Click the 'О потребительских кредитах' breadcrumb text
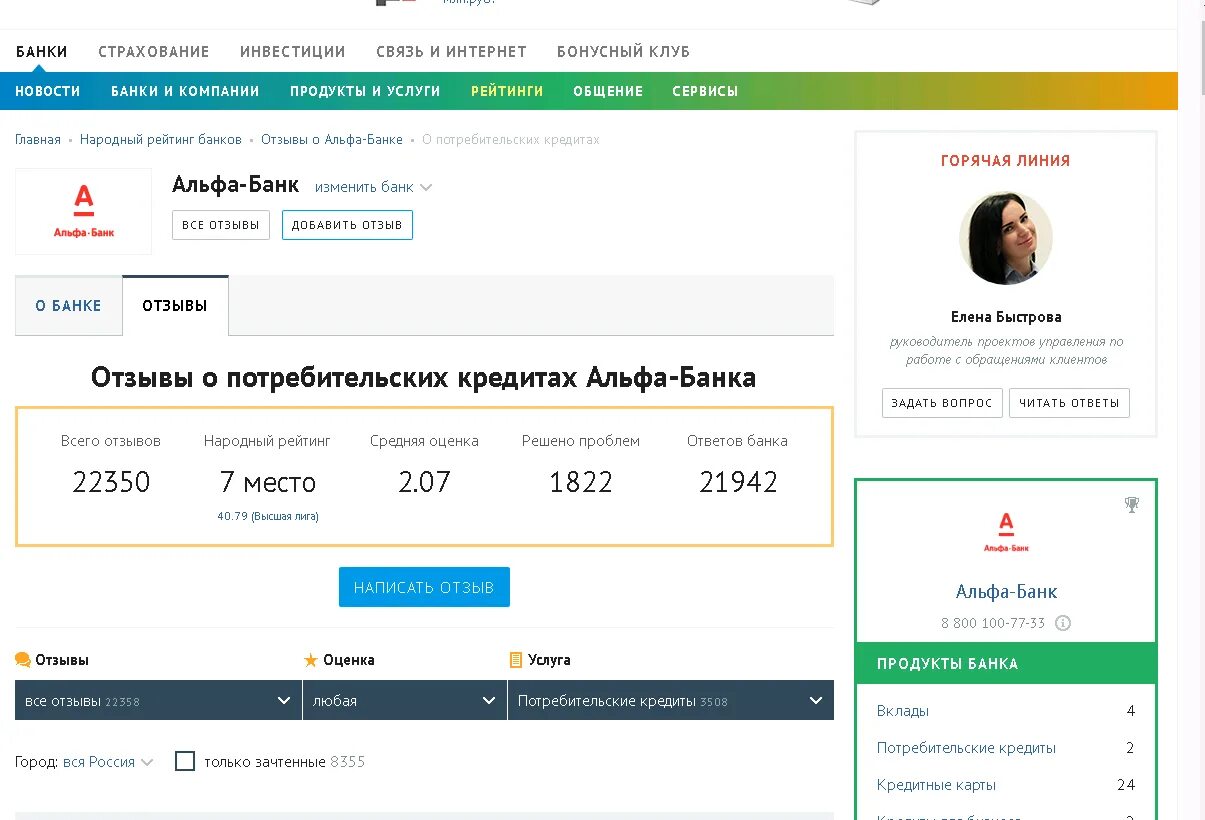Image resolution: width=1205 pixels, height=820 pixels. coord(511,140)
